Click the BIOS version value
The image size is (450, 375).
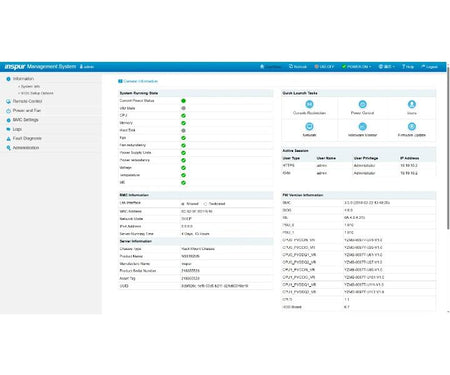[348, 210]
